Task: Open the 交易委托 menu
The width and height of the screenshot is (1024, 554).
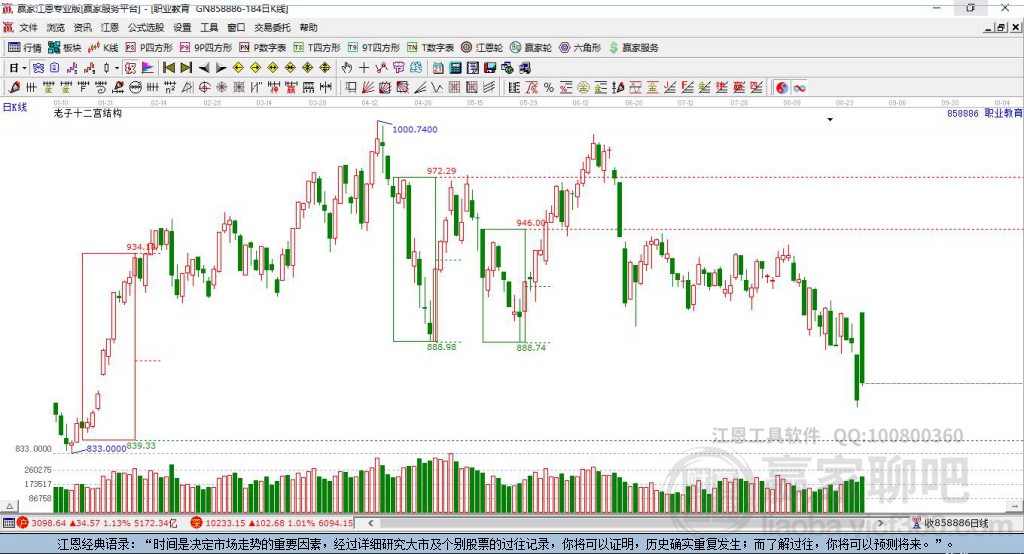Action: (x=272, y=27)
